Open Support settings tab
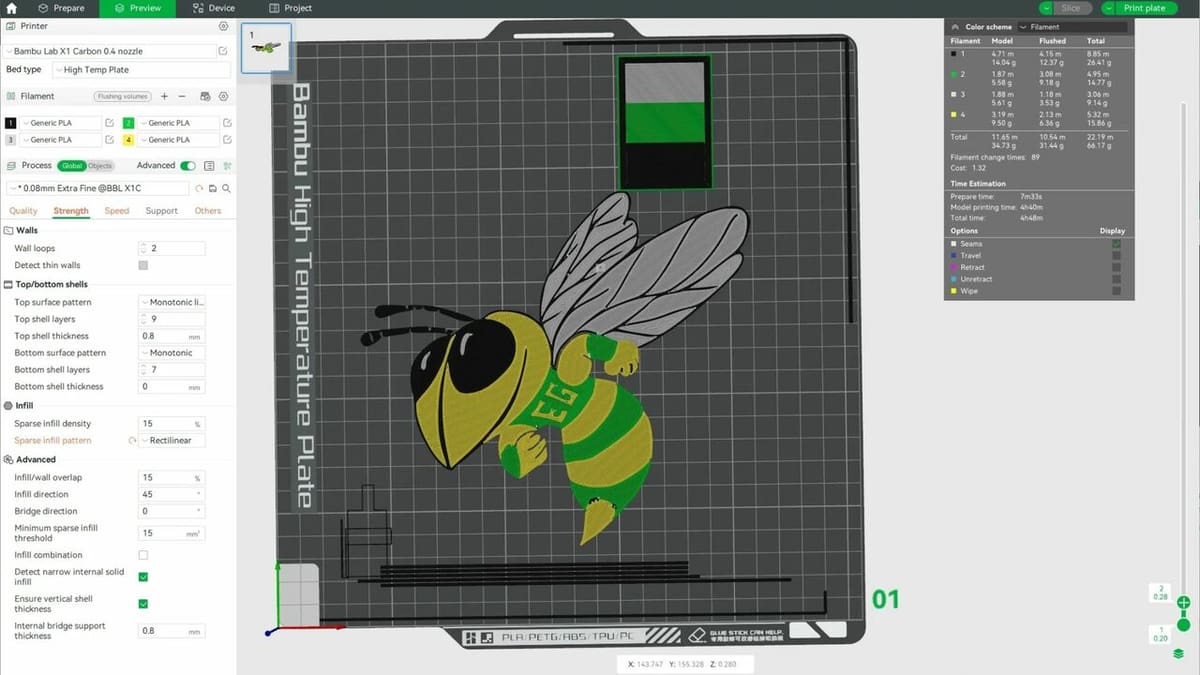The image size is (1200, 675). (x=161, y=211)
